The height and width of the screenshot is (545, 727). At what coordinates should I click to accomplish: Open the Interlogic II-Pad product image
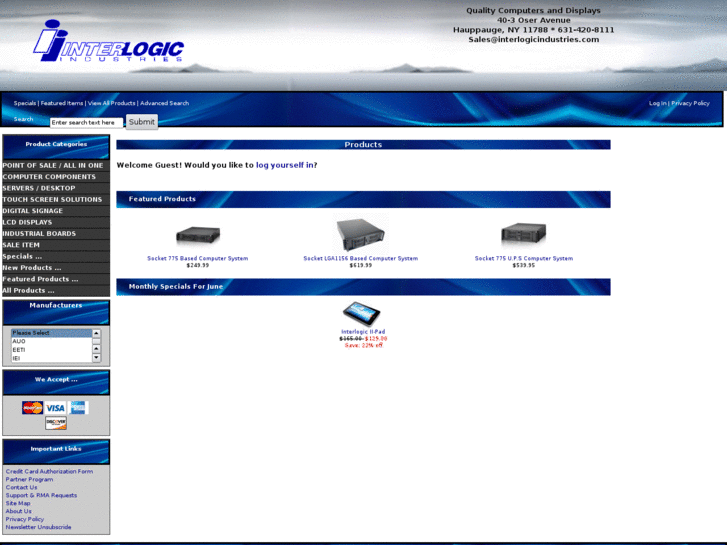pyautogui.click(x=362, y=314)
